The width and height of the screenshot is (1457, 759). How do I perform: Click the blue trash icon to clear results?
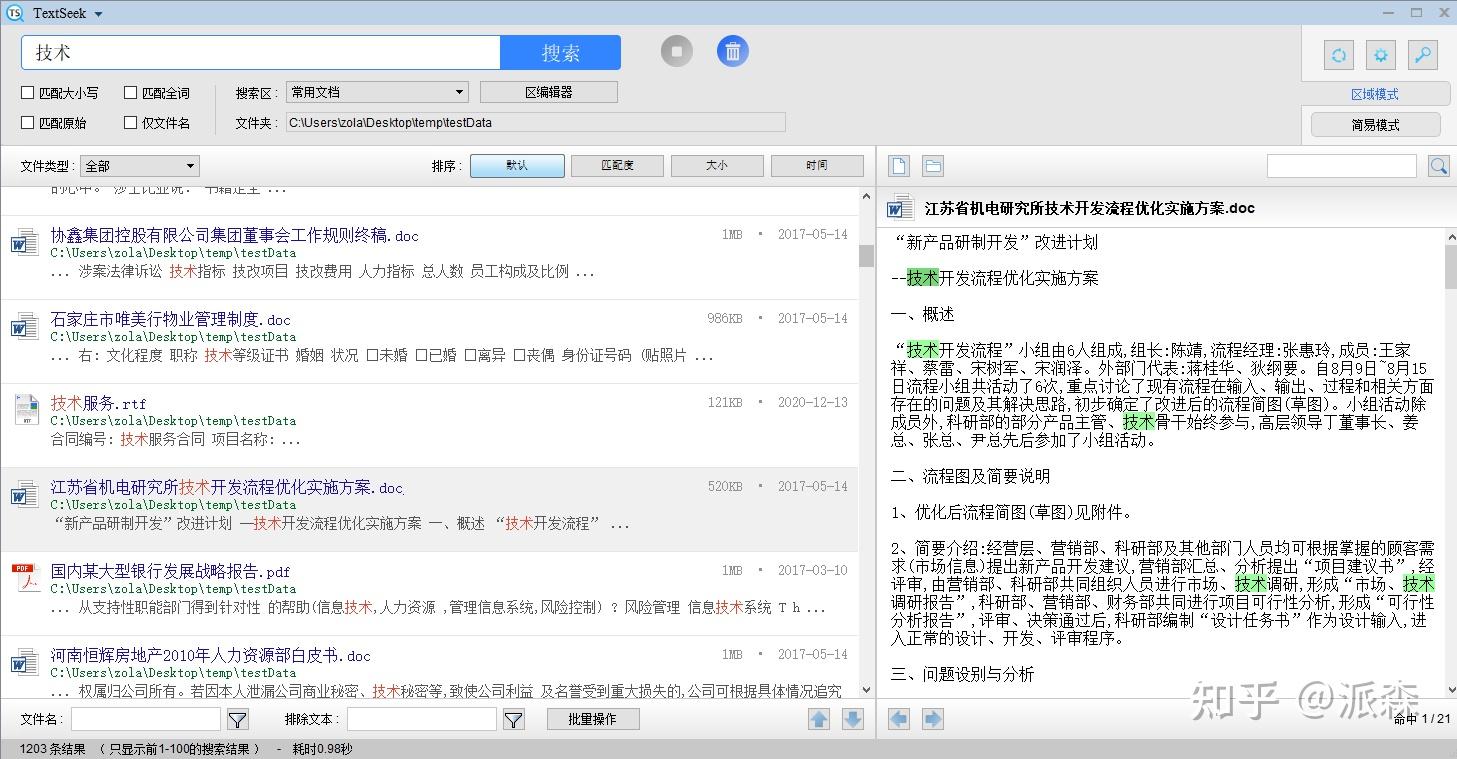tap(733, 50)
